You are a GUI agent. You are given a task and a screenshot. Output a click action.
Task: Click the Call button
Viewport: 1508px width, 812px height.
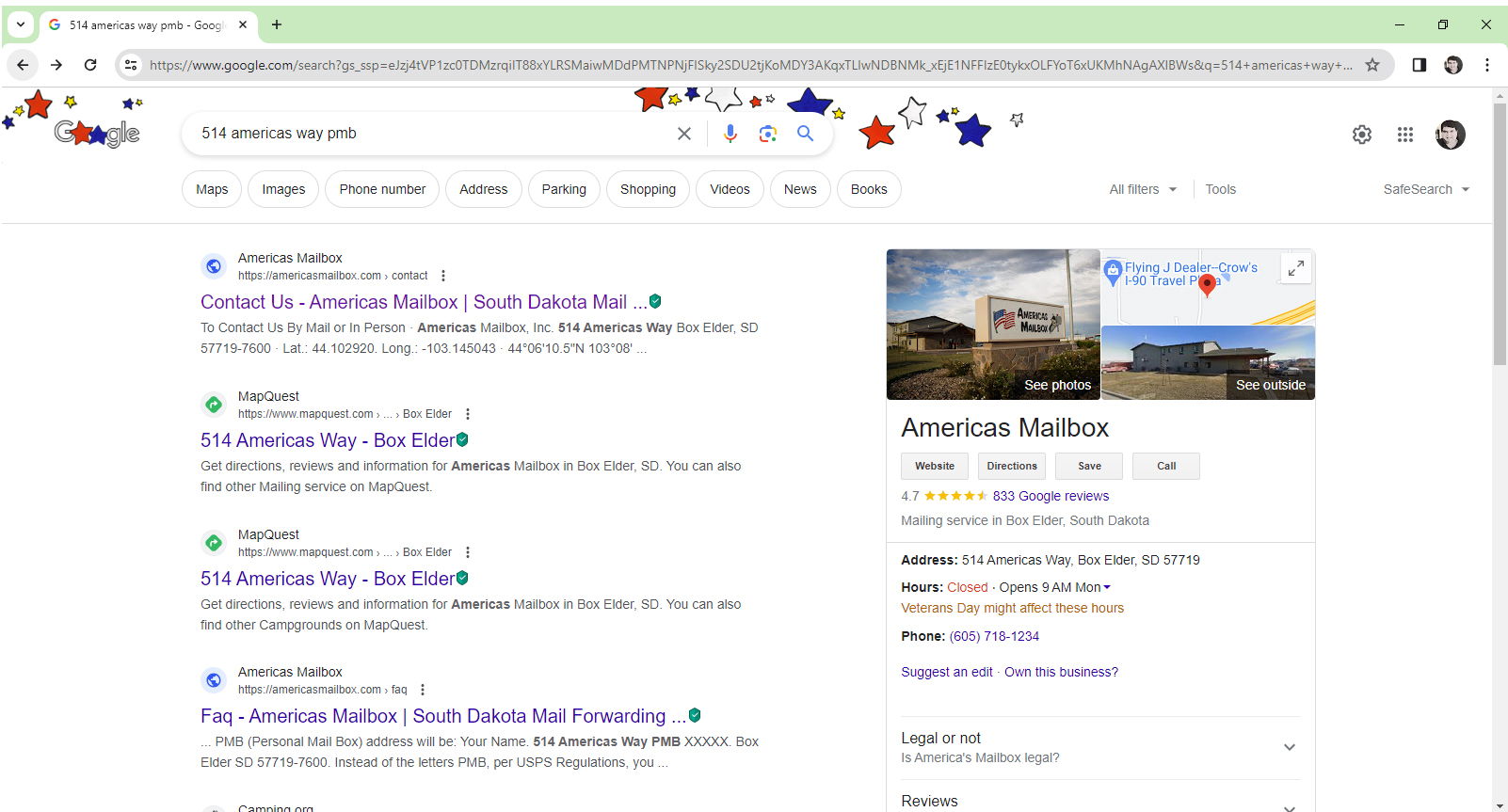click(x=1166, y=466)
